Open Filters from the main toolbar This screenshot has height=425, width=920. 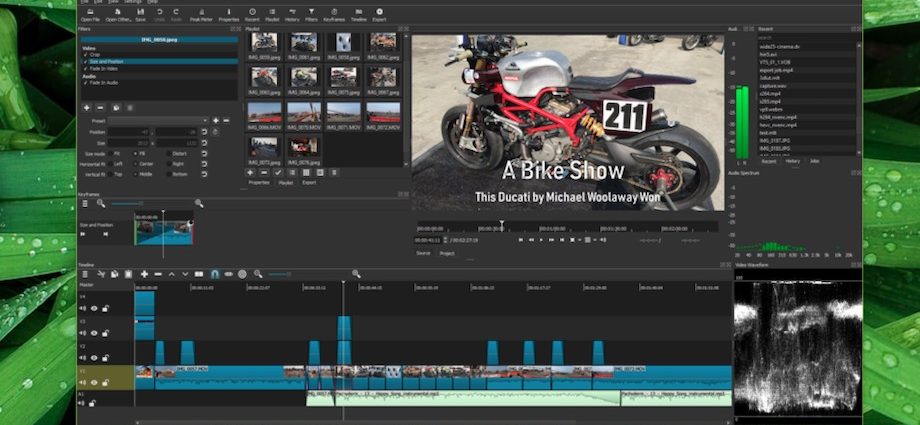pos(311,15)
